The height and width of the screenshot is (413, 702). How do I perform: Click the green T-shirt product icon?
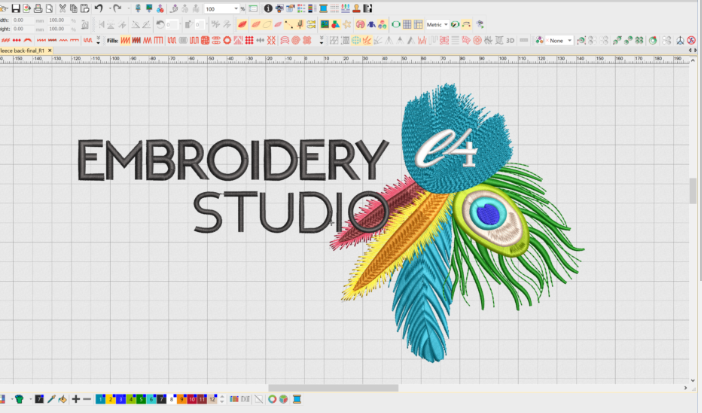point(19,399)
